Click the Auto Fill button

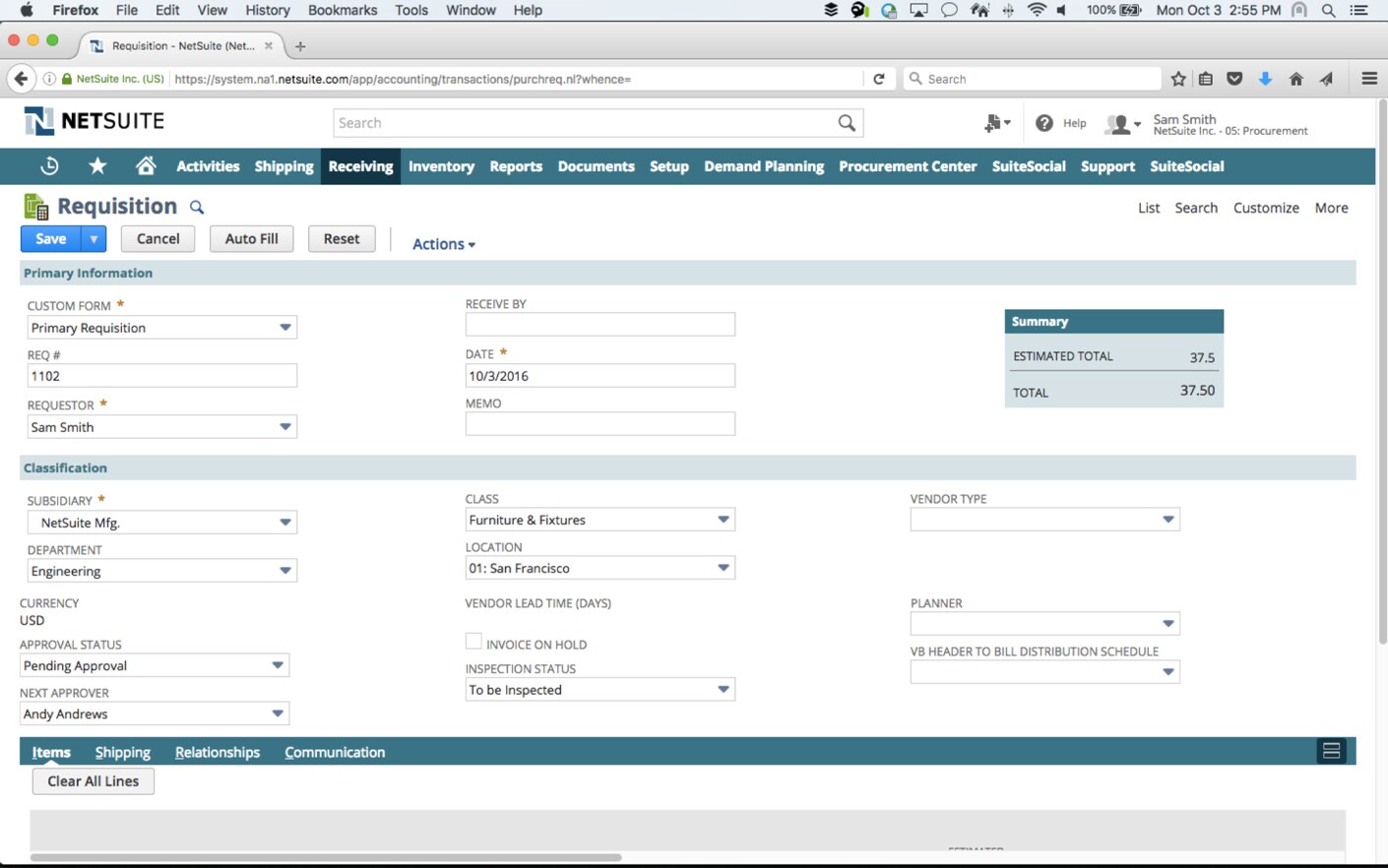[x=251, y=239]
